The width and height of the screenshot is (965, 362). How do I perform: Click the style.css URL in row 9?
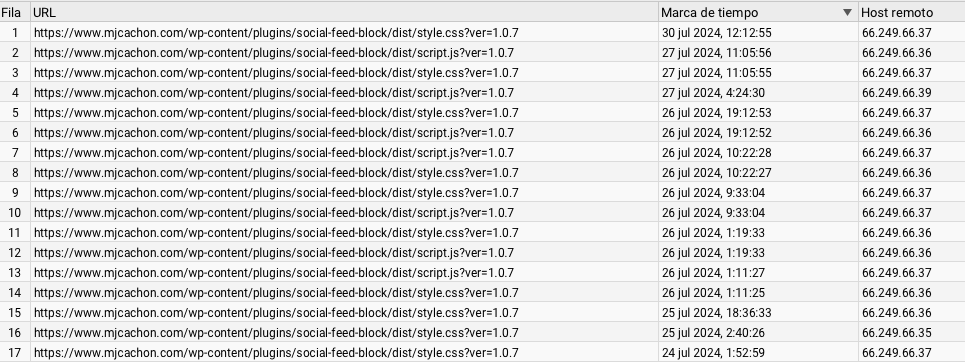(276, 193)
